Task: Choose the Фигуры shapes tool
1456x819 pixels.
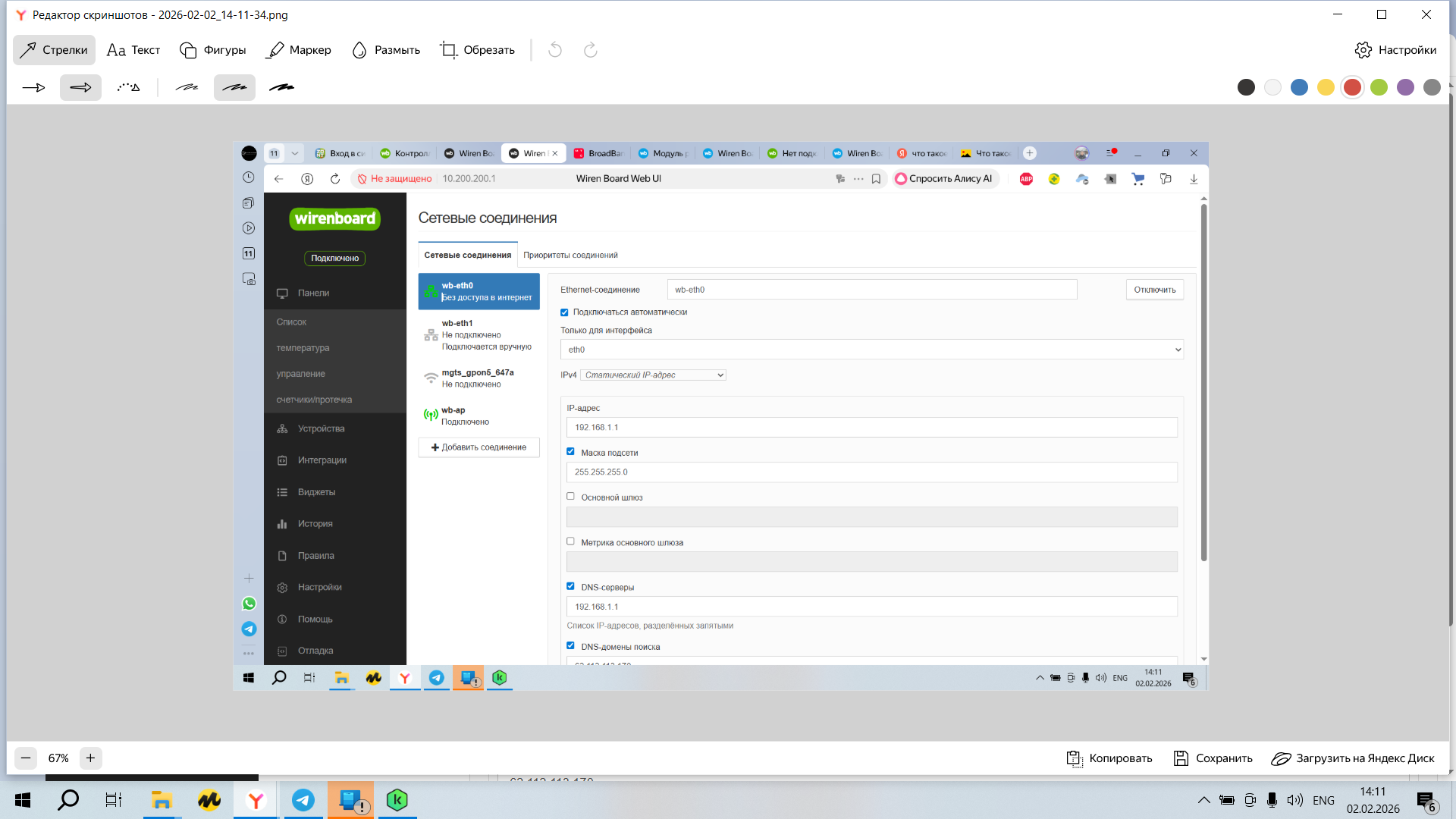Action: tap(213, 50)
